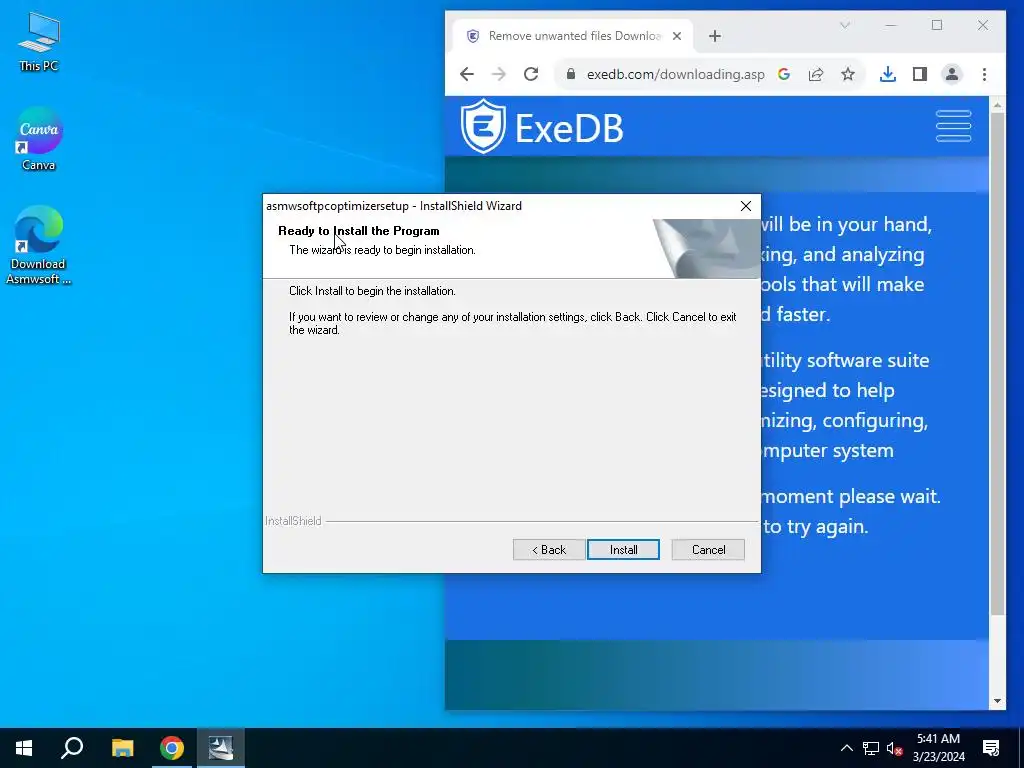Maximize the Chrome window

(937, 25)
